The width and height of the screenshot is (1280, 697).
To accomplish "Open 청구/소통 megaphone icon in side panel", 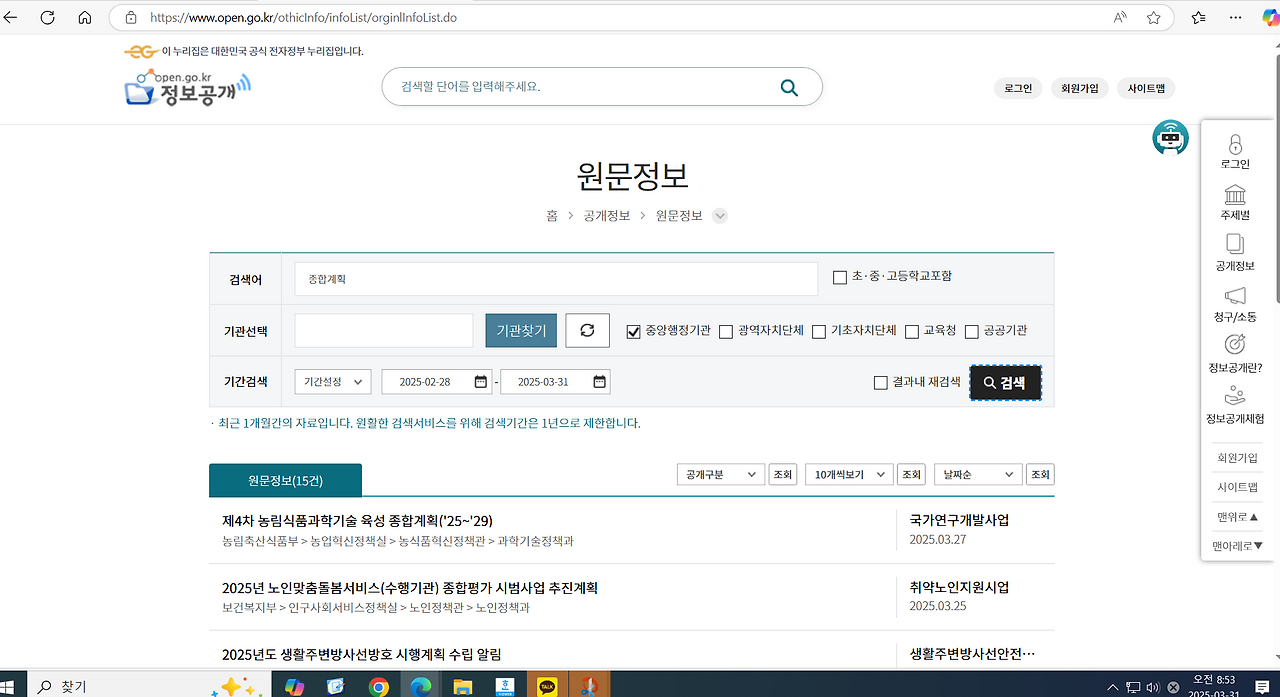I will [1235, 296].
